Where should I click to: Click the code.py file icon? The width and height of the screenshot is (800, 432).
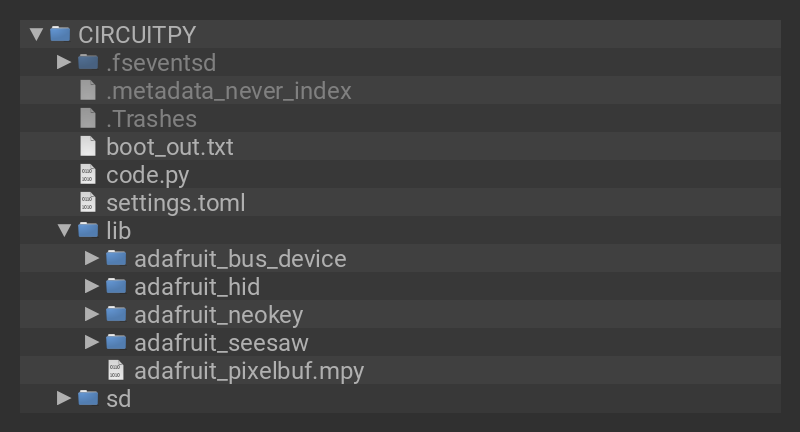(x=88, y=174)
